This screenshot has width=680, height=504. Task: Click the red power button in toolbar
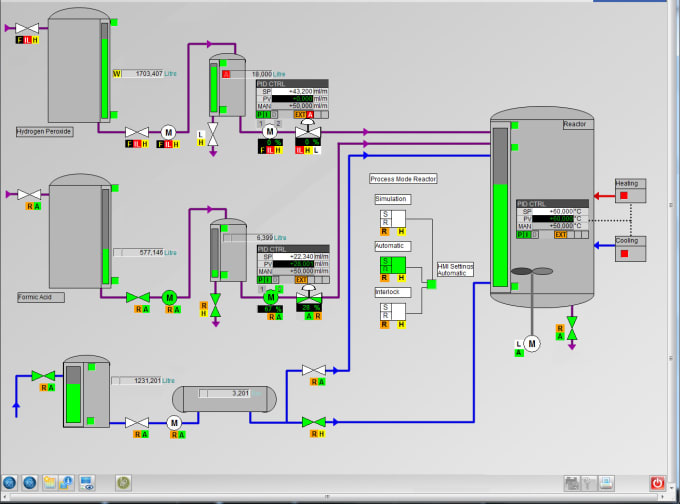pos(657,483)
